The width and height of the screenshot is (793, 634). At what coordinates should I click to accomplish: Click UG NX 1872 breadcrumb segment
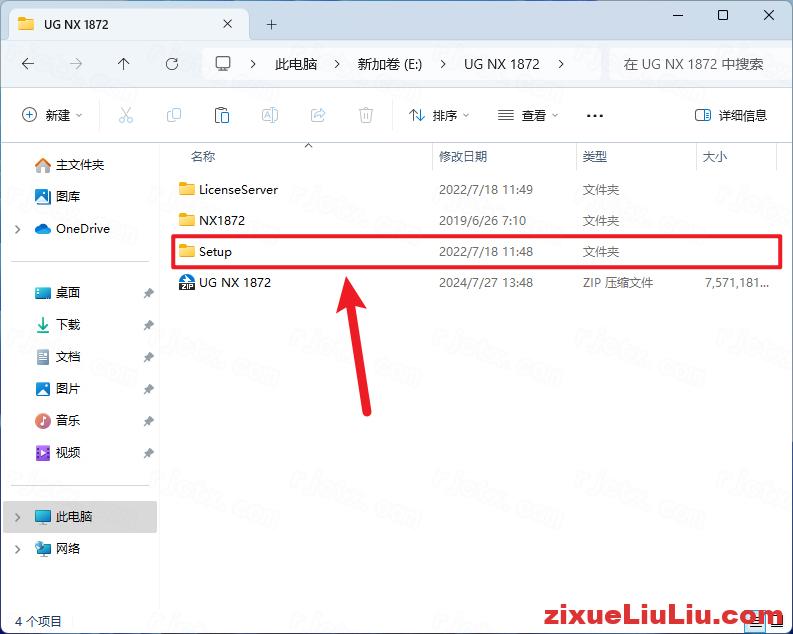[502, 64]
